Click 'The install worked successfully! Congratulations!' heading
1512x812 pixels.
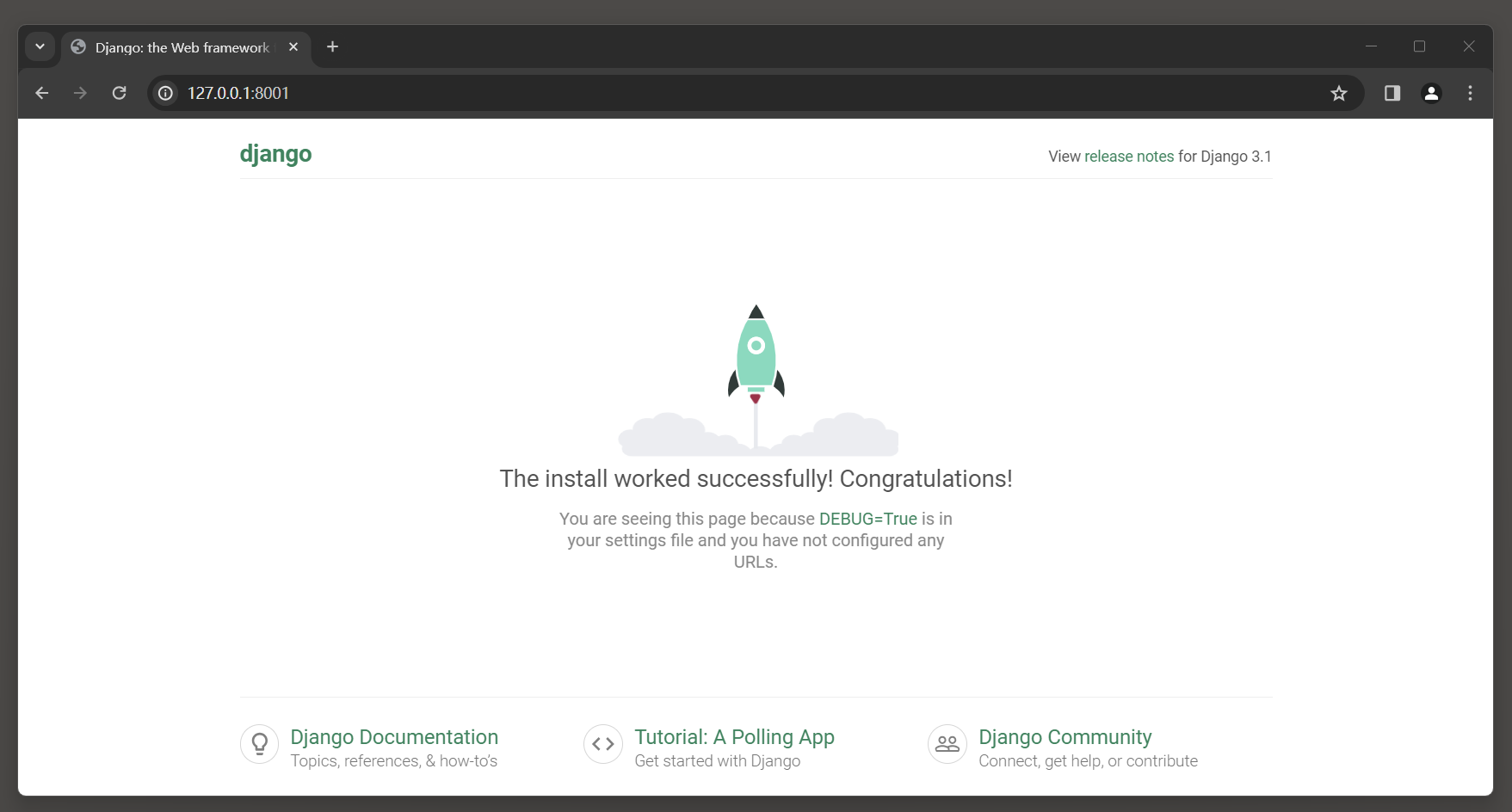[x=756, y=479]
